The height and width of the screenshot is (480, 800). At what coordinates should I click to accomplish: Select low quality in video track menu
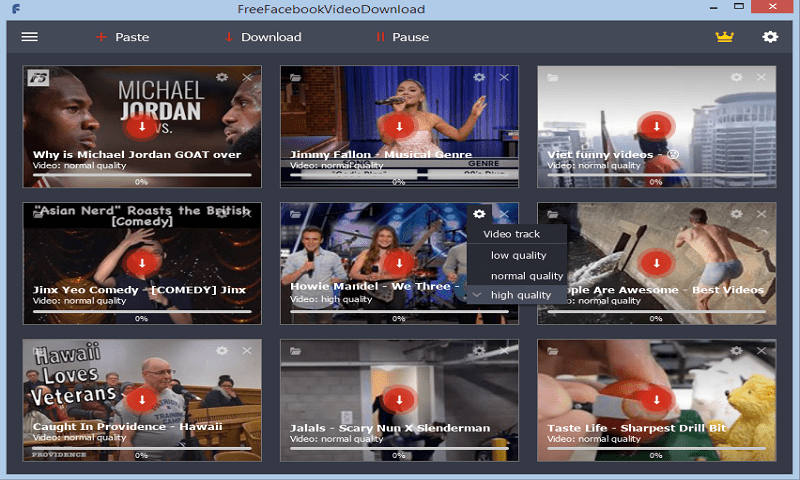pyautogui.click(x=517, y=255)
